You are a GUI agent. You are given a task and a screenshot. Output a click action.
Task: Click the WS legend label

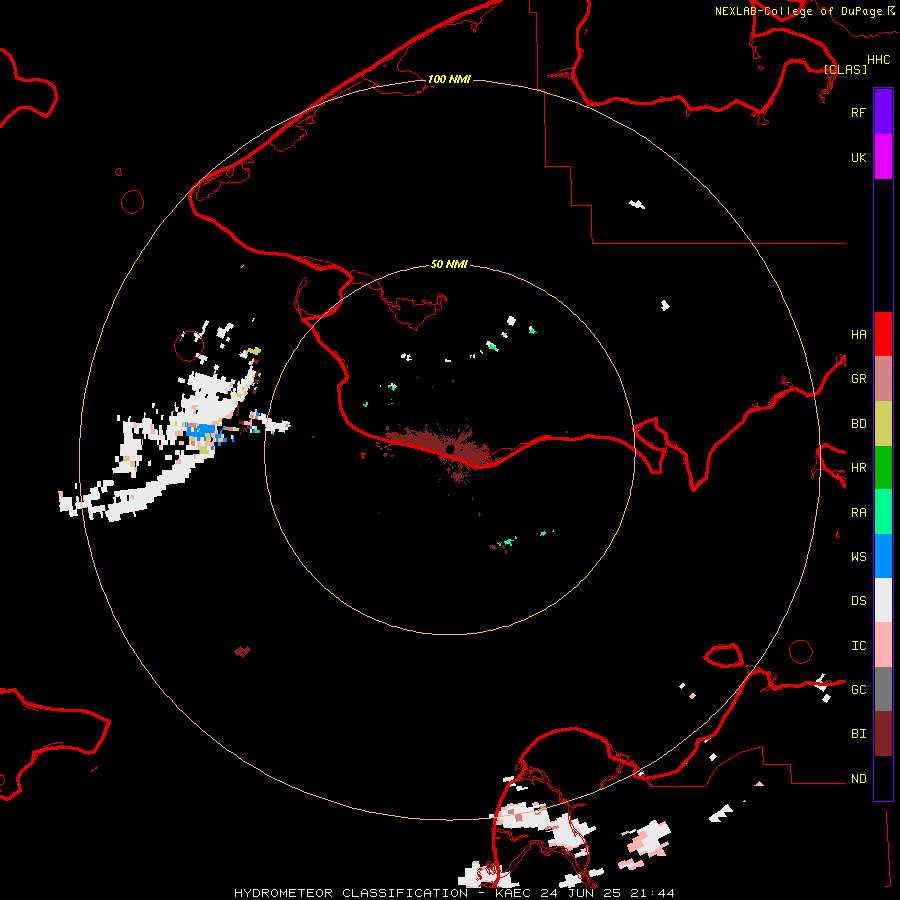click(x=858, y=556)
